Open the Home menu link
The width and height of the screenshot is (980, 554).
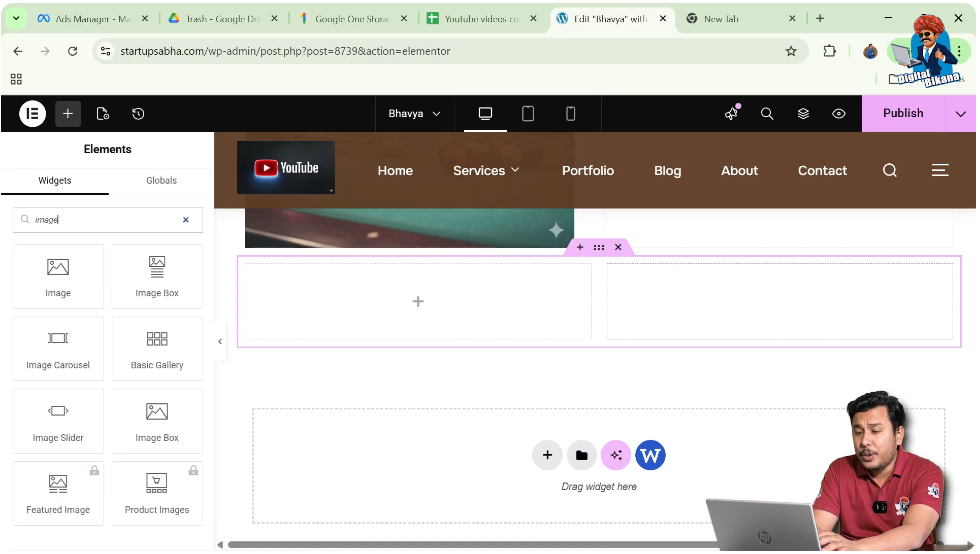pyautogui.click(x=396, y=171)
